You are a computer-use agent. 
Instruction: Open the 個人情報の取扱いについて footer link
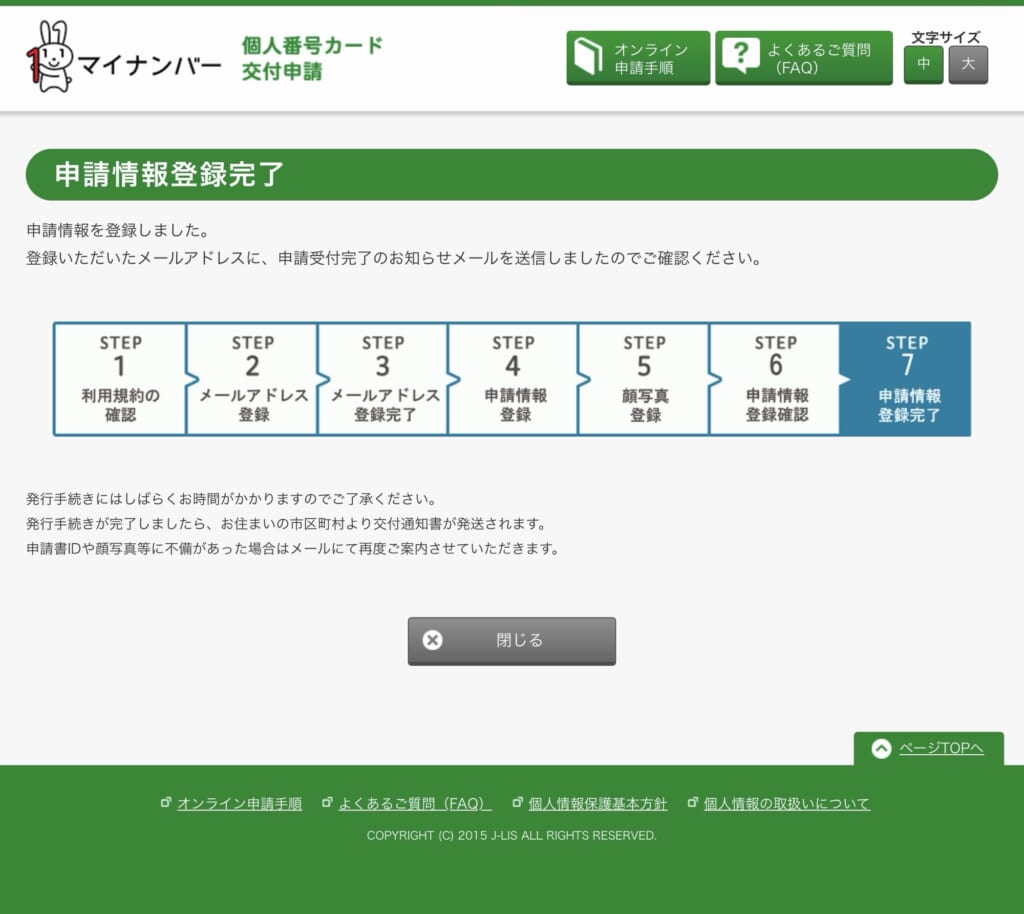[x=786, y=803]
